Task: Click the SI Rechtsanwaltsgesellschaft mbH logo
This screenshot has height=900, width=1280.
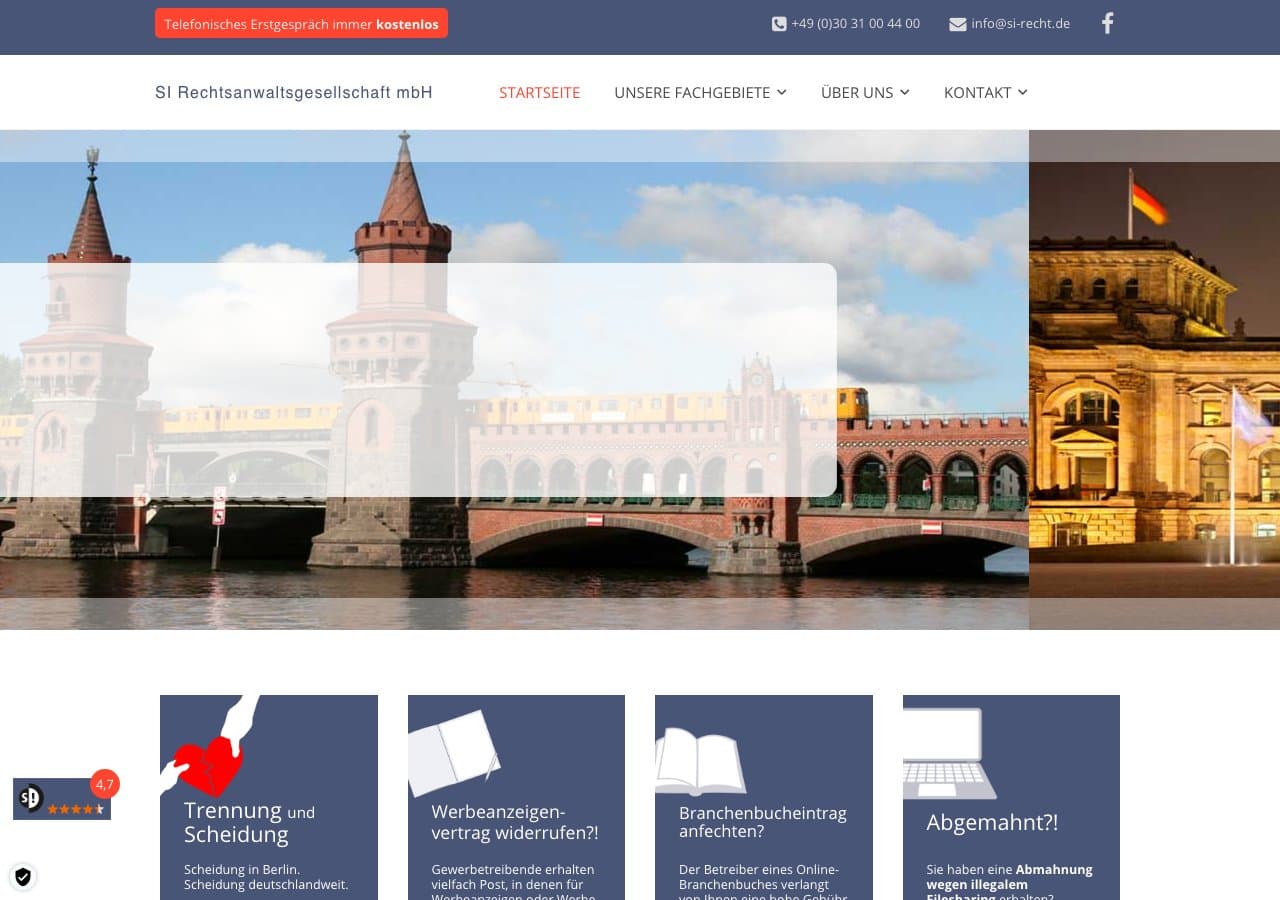Action: 293,92
